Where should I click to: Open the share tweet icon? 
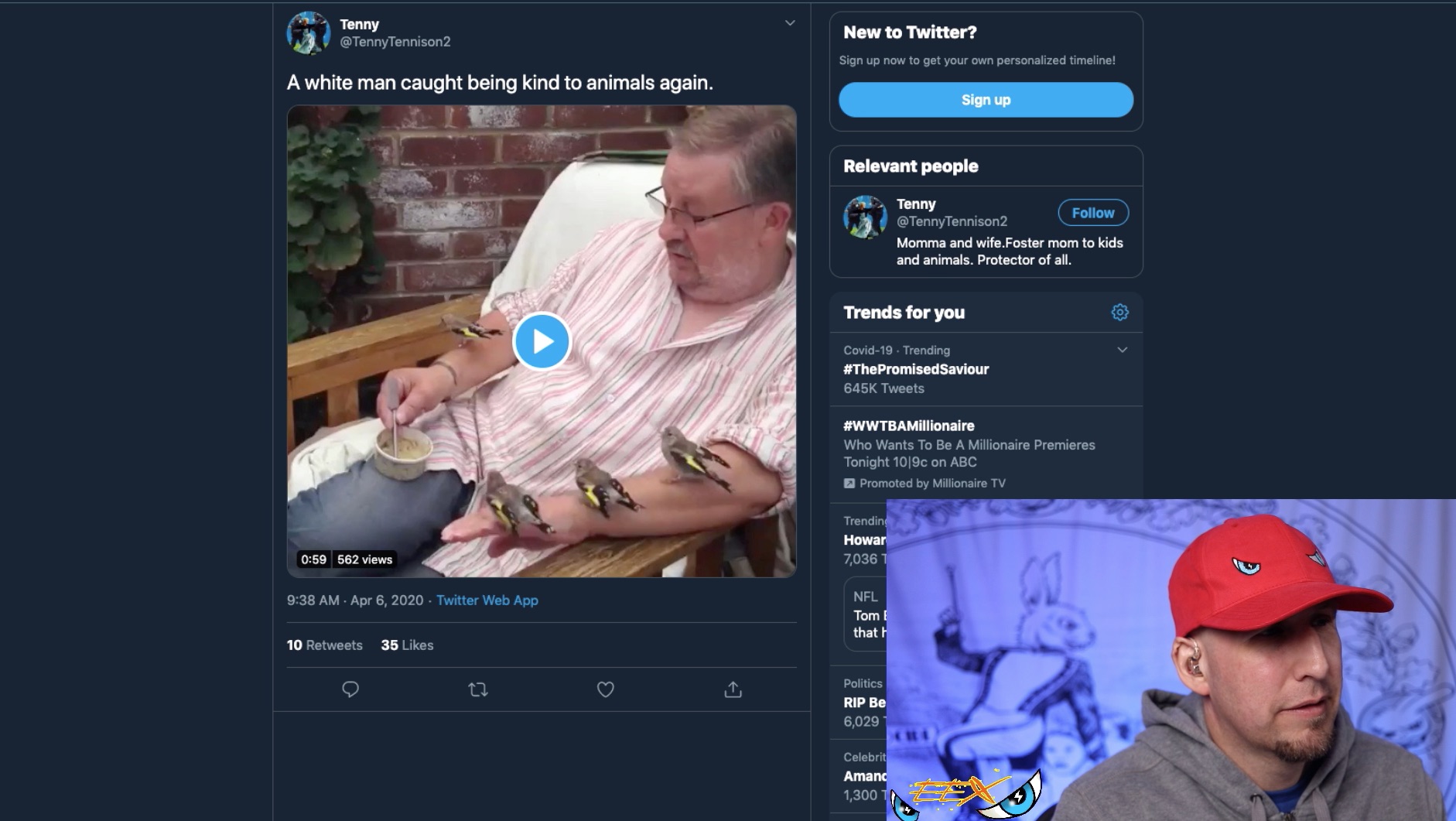coord(733,689)
